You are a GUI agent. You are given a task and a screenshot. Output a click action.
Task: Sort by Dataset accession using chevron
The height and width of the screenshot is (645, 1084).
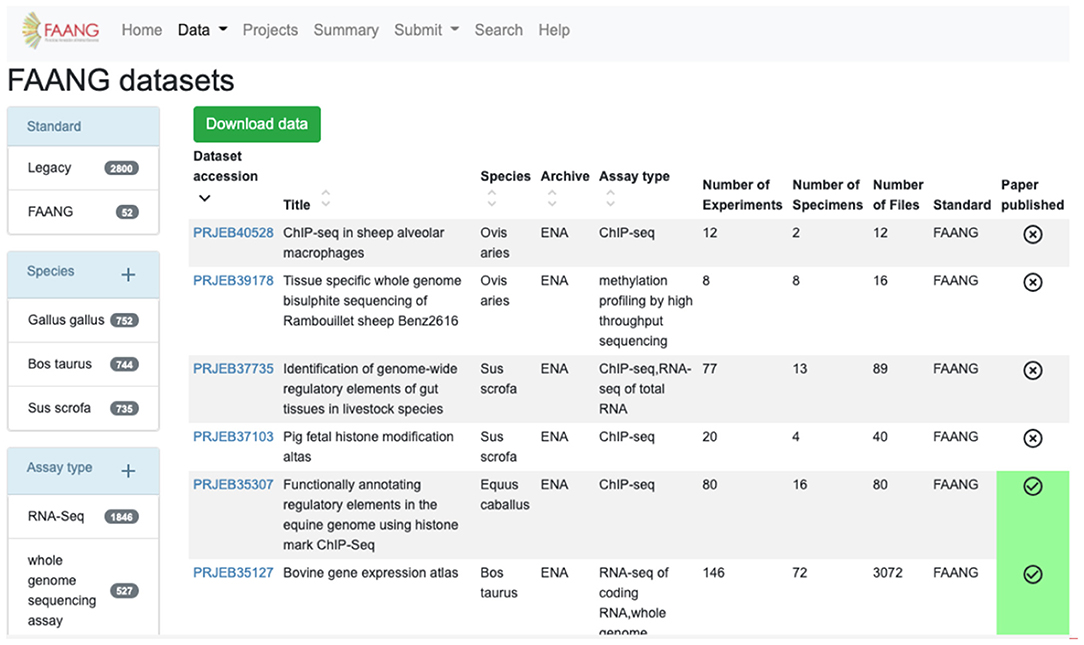pos(205,198)
